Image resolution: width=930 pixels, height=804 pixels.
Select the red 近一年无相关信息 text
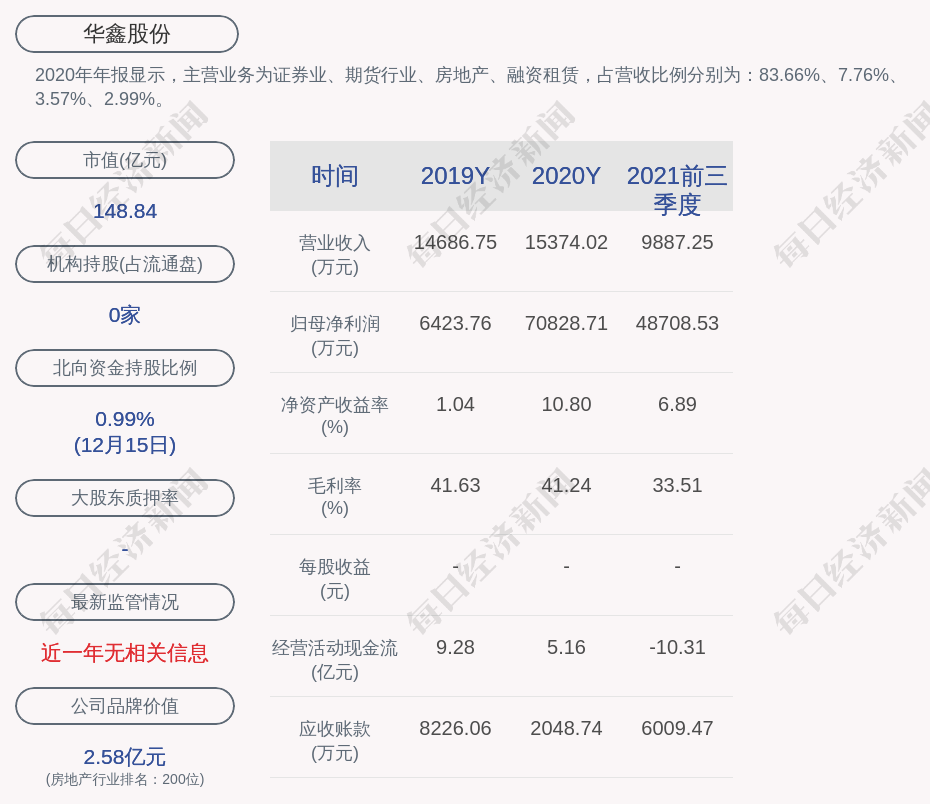tap(125, 653)
